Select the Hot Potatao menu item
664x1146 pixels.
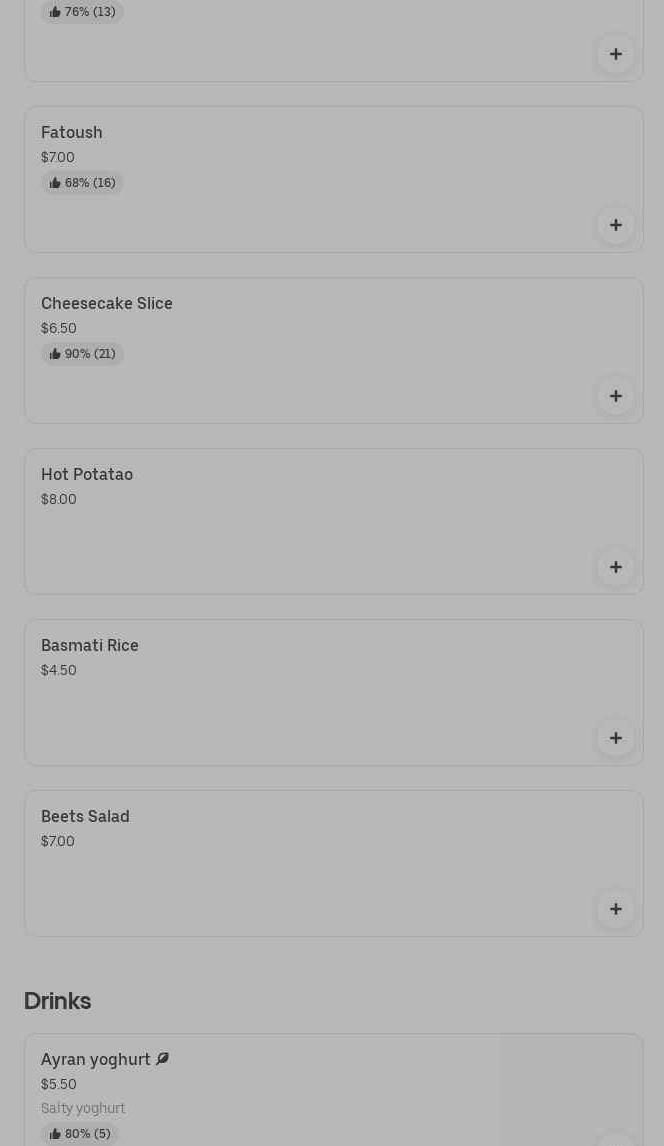click(x=87, y=474)
